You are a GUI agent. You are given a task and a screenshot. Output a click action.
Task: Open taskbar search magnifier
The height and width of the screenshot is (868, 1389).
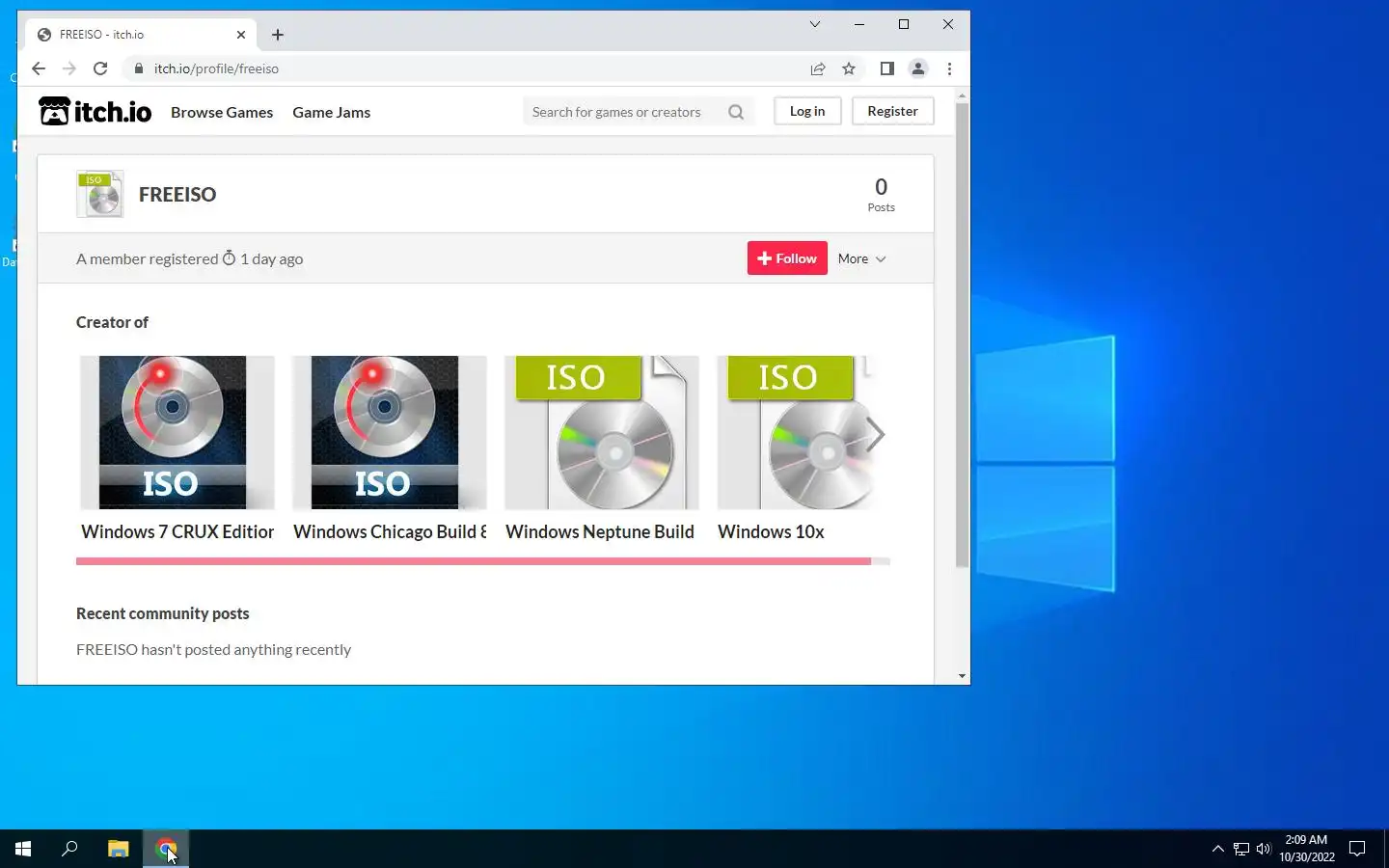pos(69,849)
